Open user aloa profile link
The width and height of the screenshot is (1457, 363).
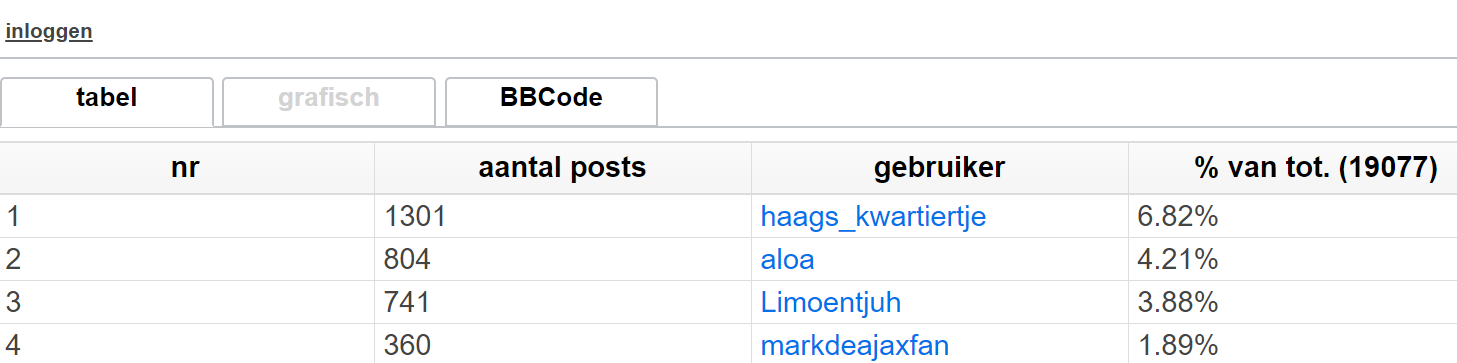pyautogui.click(x=788, y=260)
